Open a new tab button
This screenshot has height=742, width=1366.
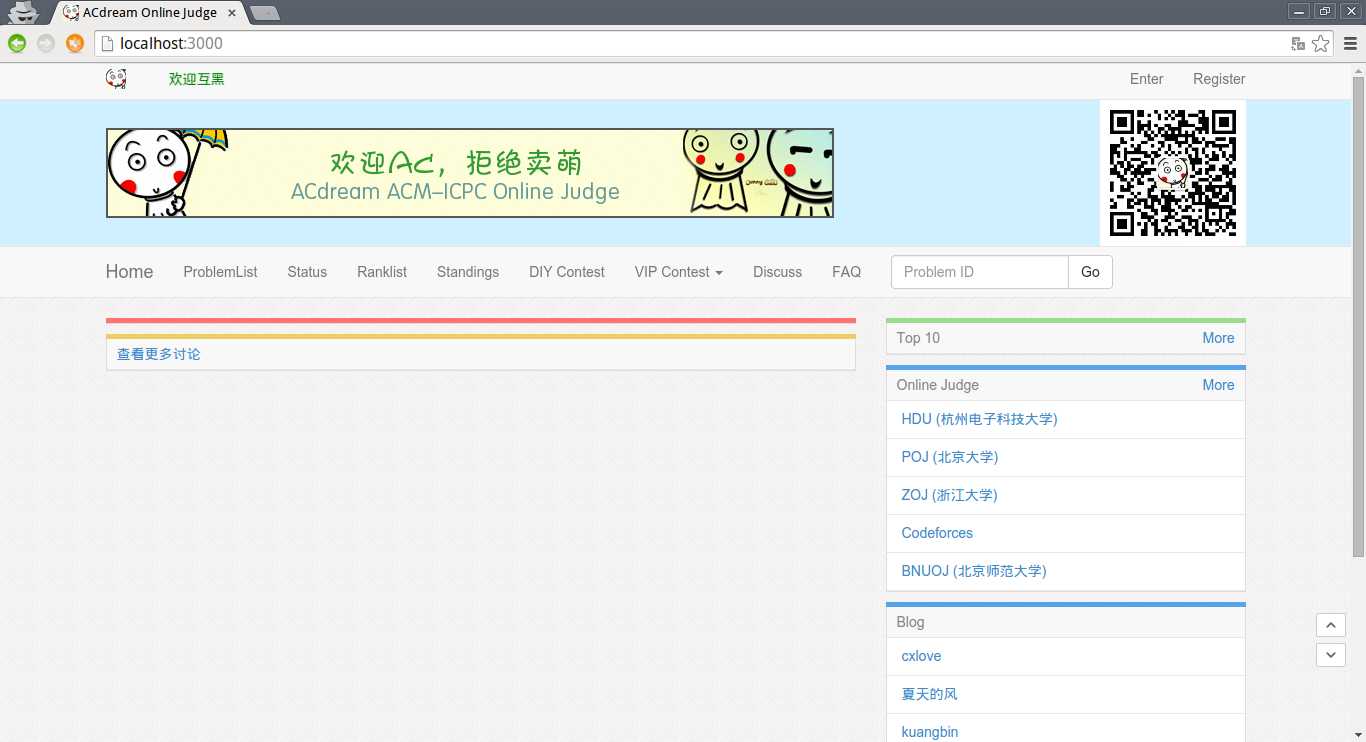tap(265, 13)
